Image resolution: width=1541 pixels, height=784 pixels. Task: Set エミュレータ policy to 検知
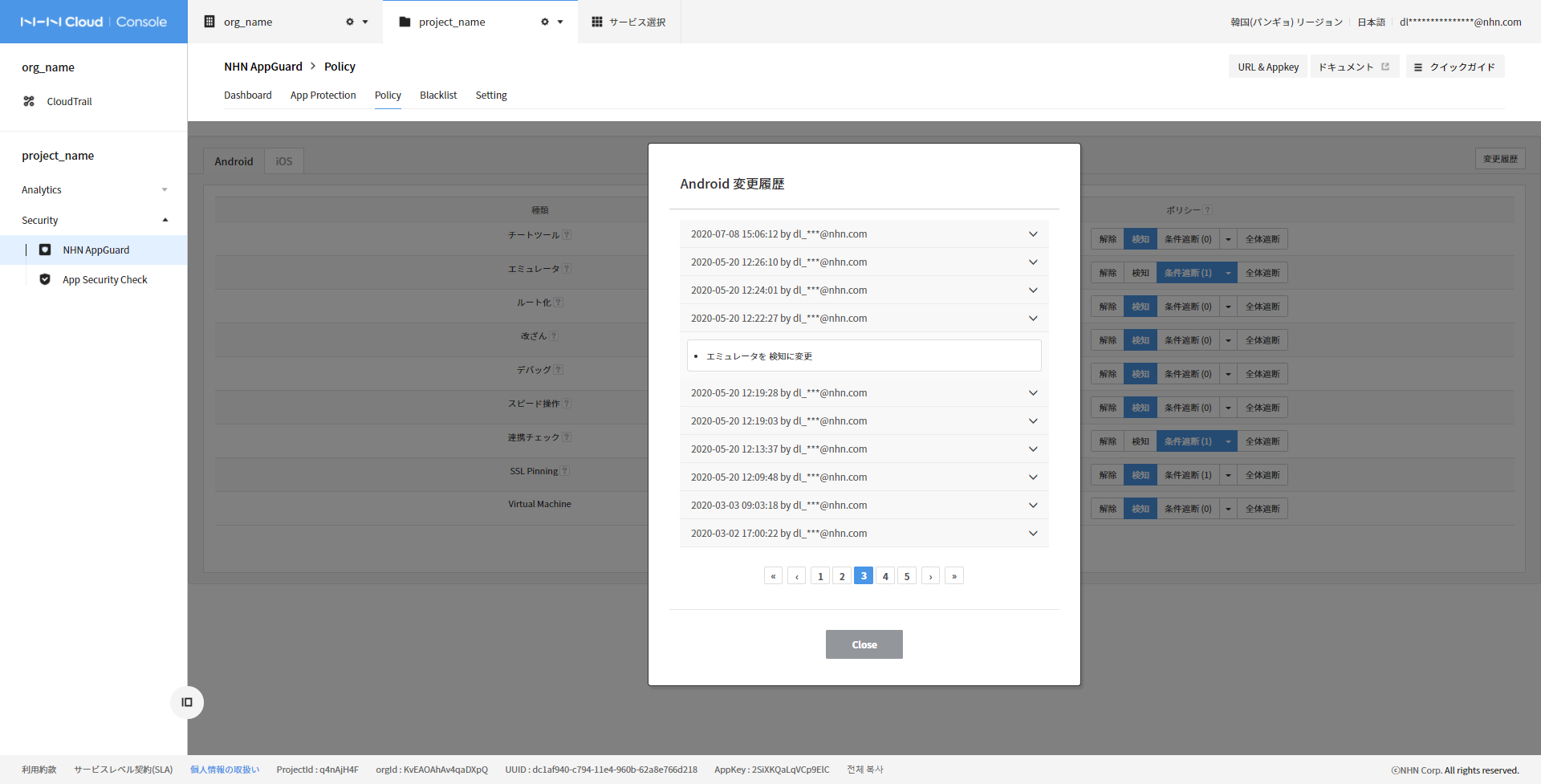coord(1141,273)
